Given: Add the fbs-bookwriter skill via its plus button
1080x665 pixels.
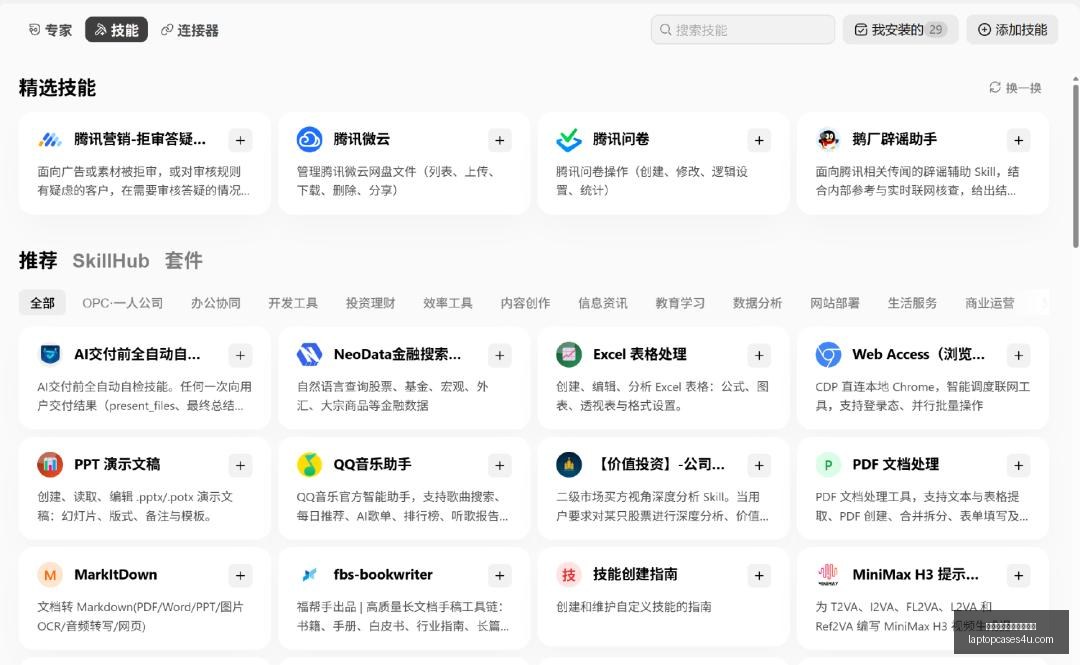Looking at the screenshot, I should pyautogui.click(x=499, y=576).
